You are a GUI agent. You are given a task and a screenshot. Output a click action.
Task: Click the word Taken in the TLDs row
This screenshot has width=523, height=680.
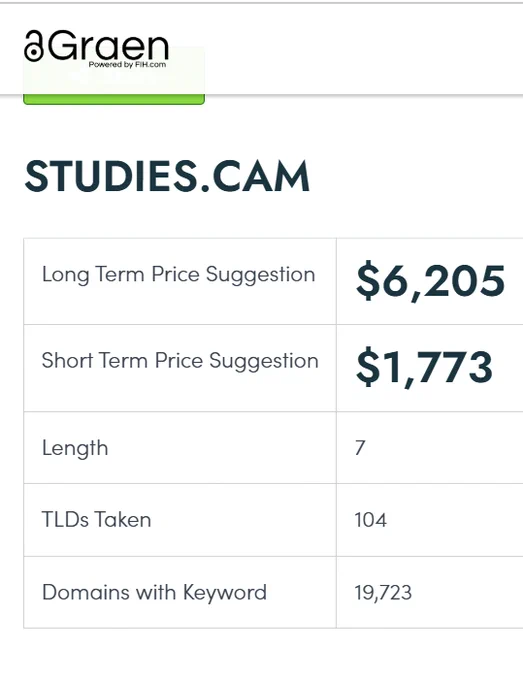(123, 520)
